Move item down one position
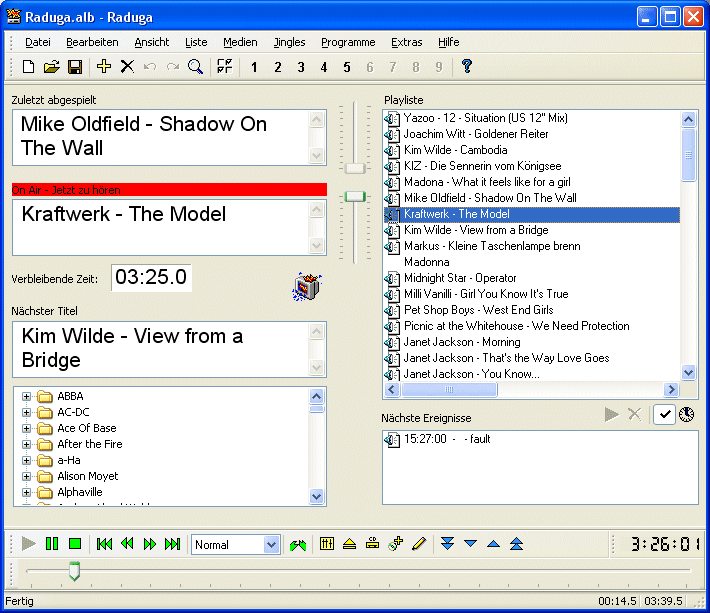The width and height of the screenshot is (710, 613). [470, 543]
